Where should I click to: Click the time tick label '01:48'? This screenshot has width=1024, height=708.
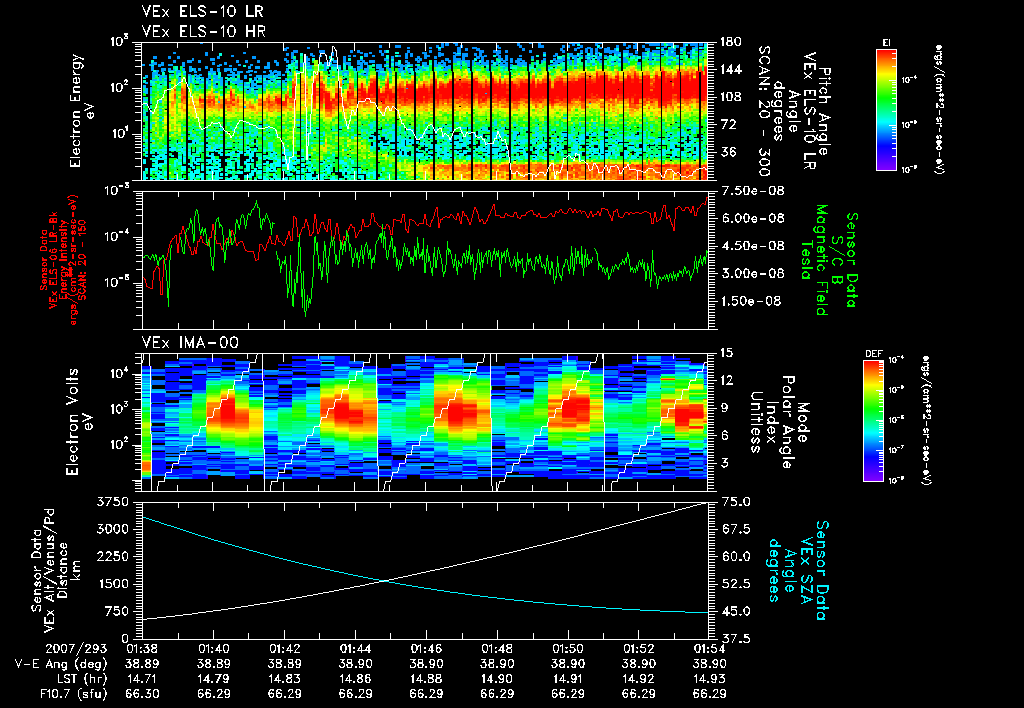point(497,649)
